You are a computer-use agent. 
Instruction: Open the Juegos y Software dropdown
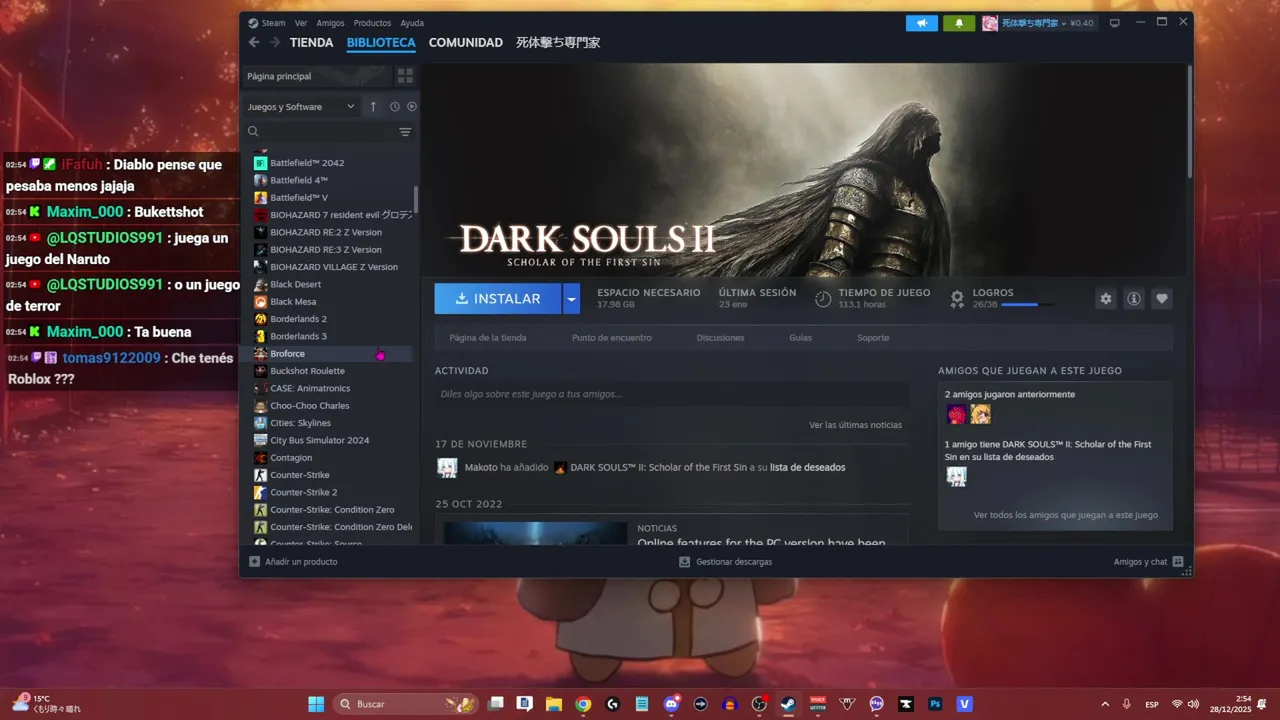[x=301, y=106]
